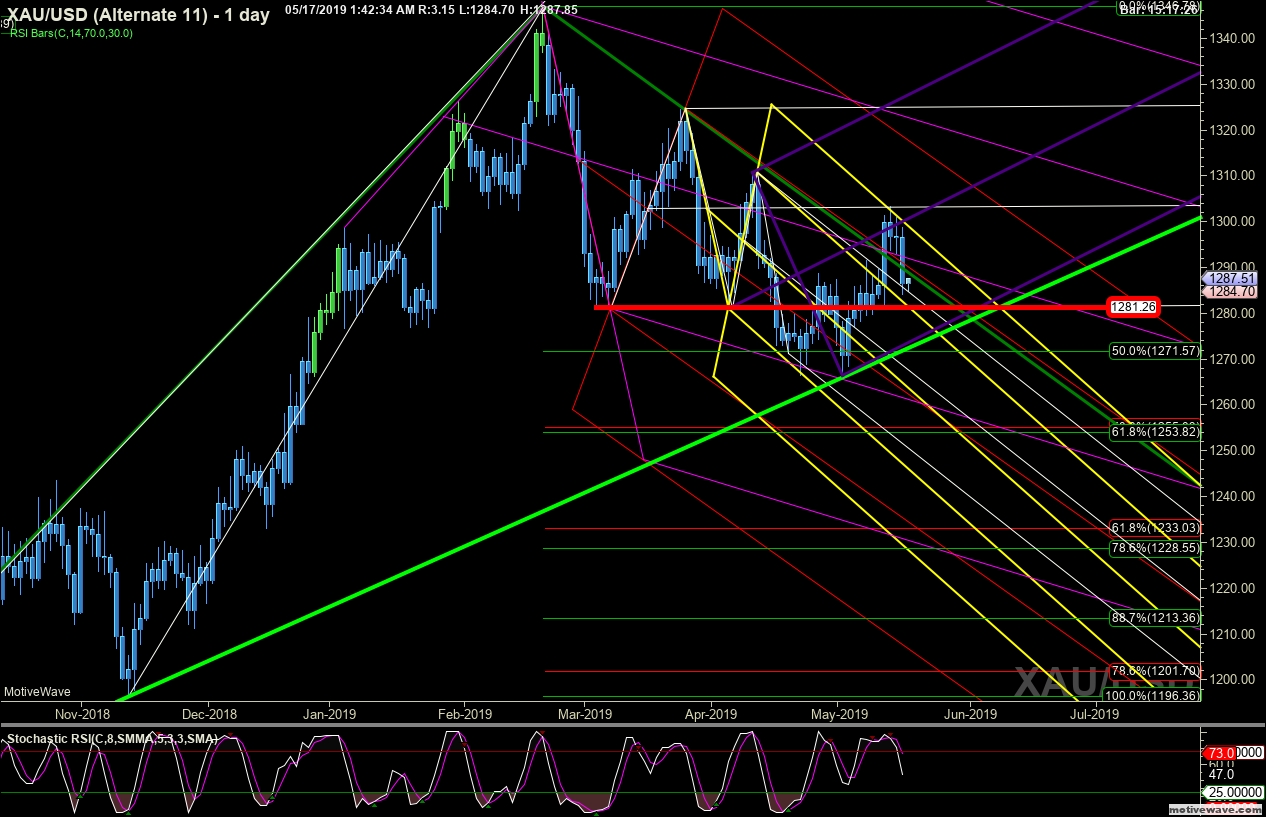Click the 1330.00 price axis label
Viewport: 1266px width, 817px height.
coord(1233,84)
